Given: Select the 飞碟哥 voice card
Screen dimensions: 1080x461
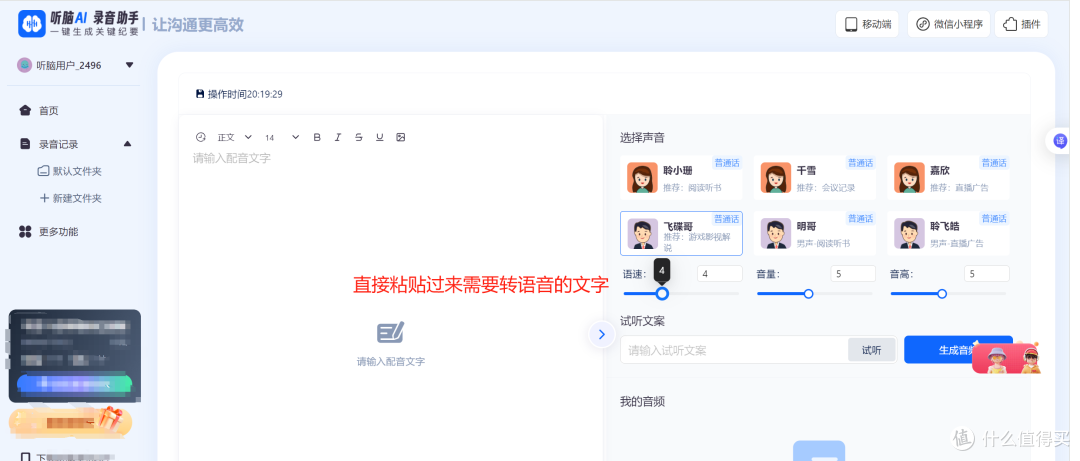Looking at the screenshot, I should pyautogui.click(x=681, y=234).
